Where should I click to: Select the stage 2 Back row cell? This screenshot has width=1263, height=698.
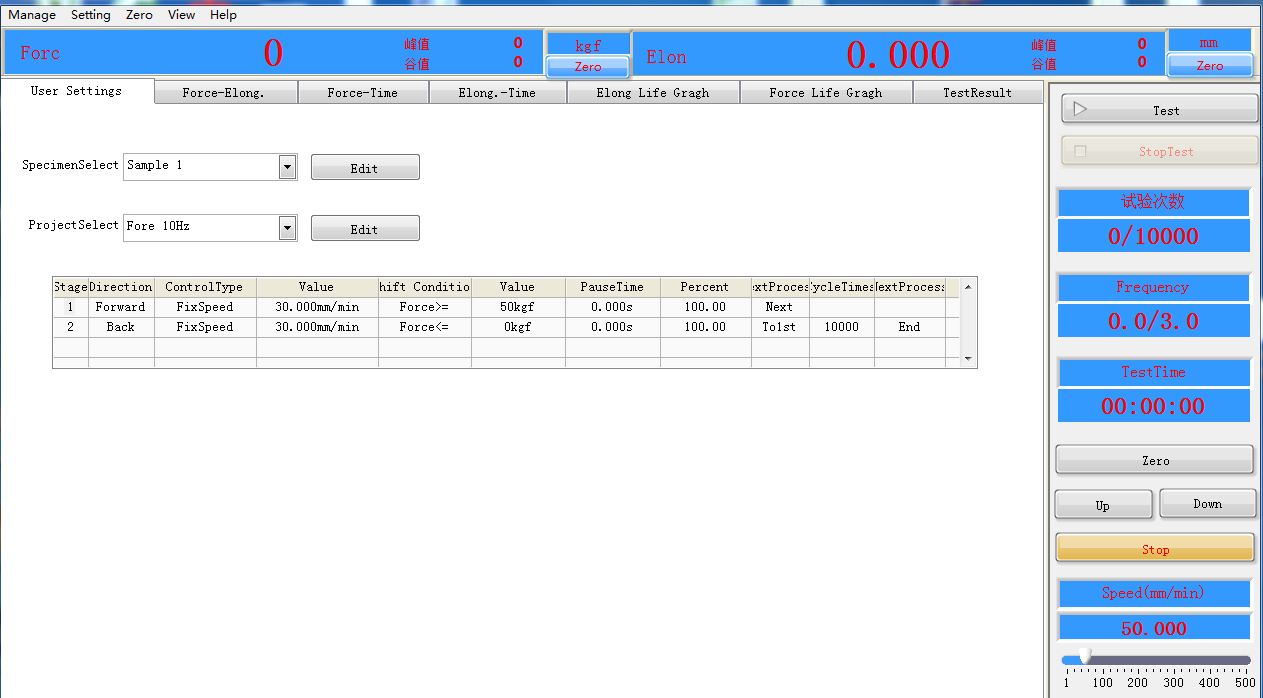pos(120,327)
